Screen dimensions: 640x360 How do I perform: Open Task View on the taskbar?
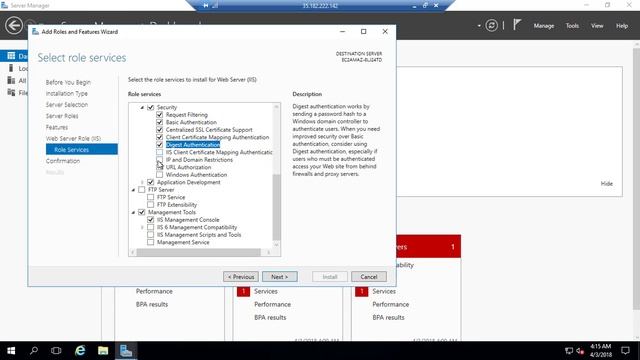(x=56, y=351)
